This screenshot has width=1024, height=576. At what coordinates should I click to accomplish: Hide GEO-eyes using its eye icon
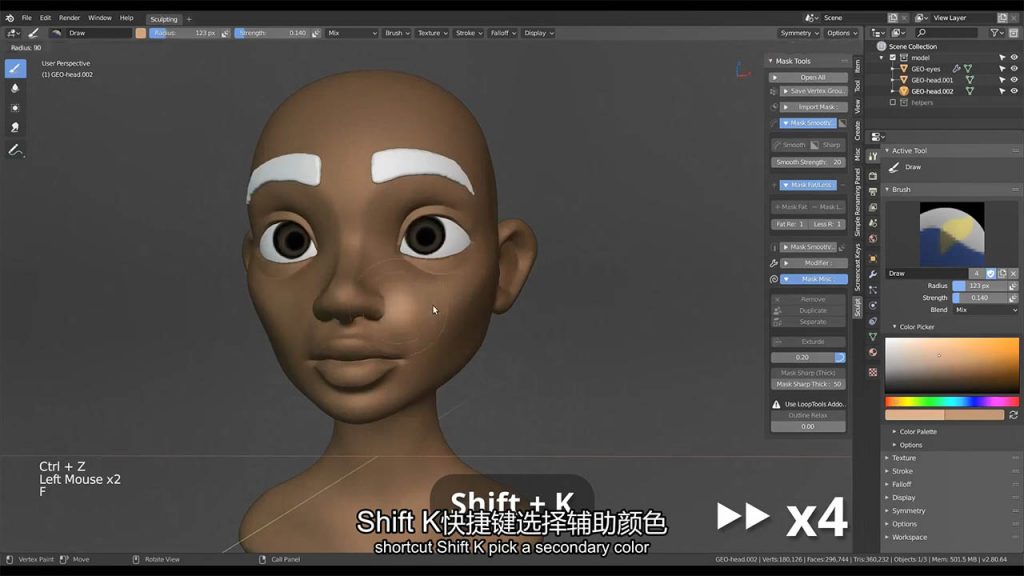coord(1014,69)
